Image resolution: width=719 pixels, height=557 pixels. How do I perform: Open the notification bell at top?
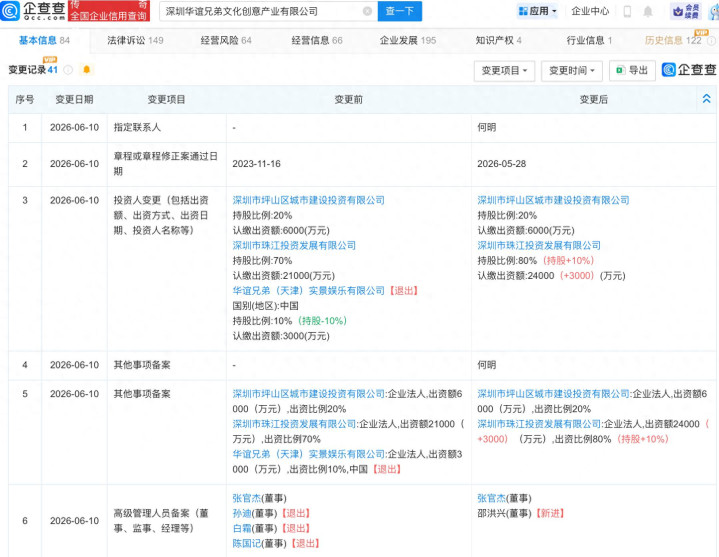click(x=647, y=11)
